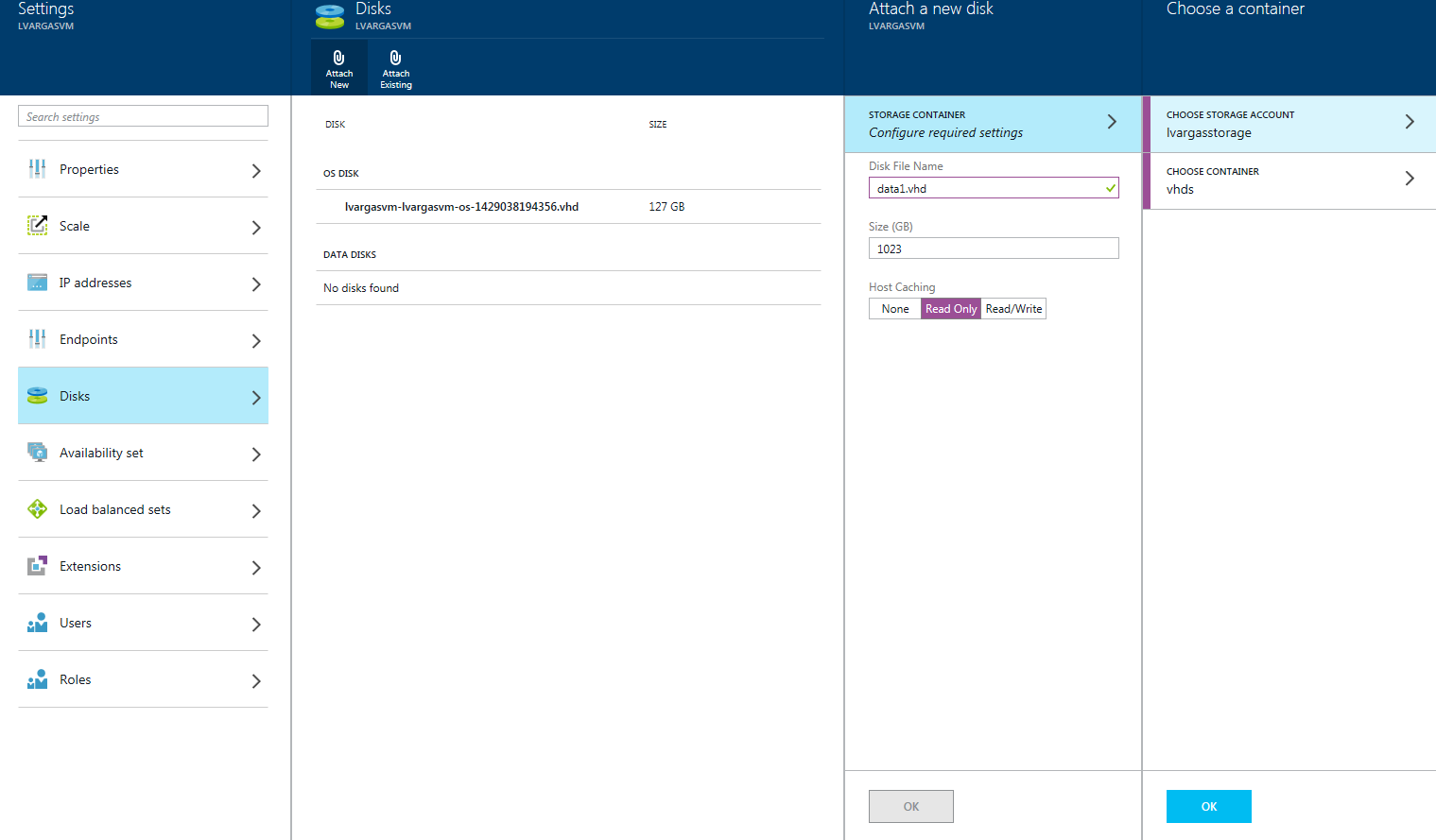
Task: Click the Properties sliders icon
Action: 37,169
